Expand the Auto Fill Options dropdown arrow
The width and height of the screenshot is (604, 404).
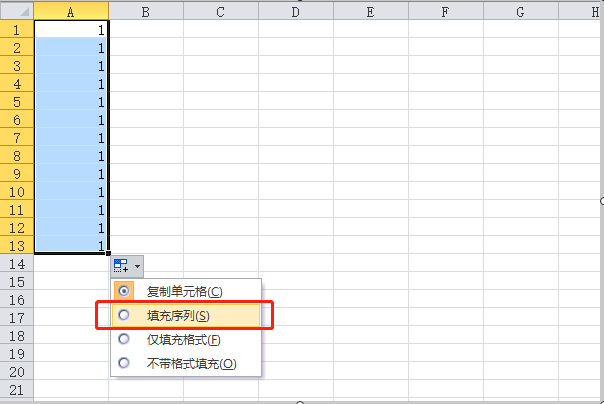pos(137,266)
